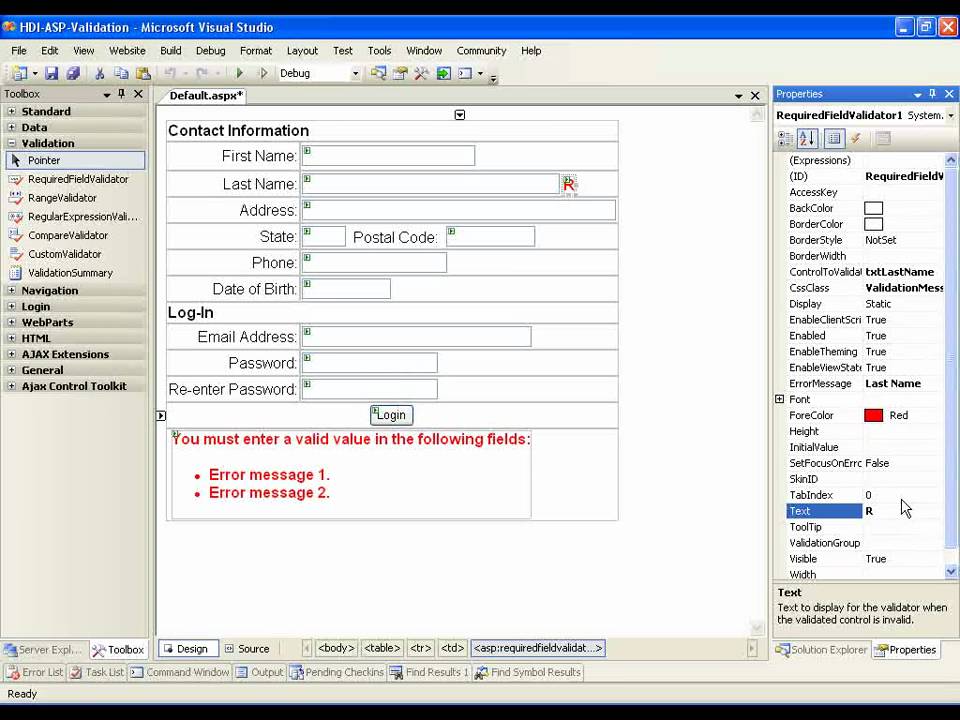This screenshot has height=720, width=960.
Task: Save the current file with the floppy icon
Action: 51,73
